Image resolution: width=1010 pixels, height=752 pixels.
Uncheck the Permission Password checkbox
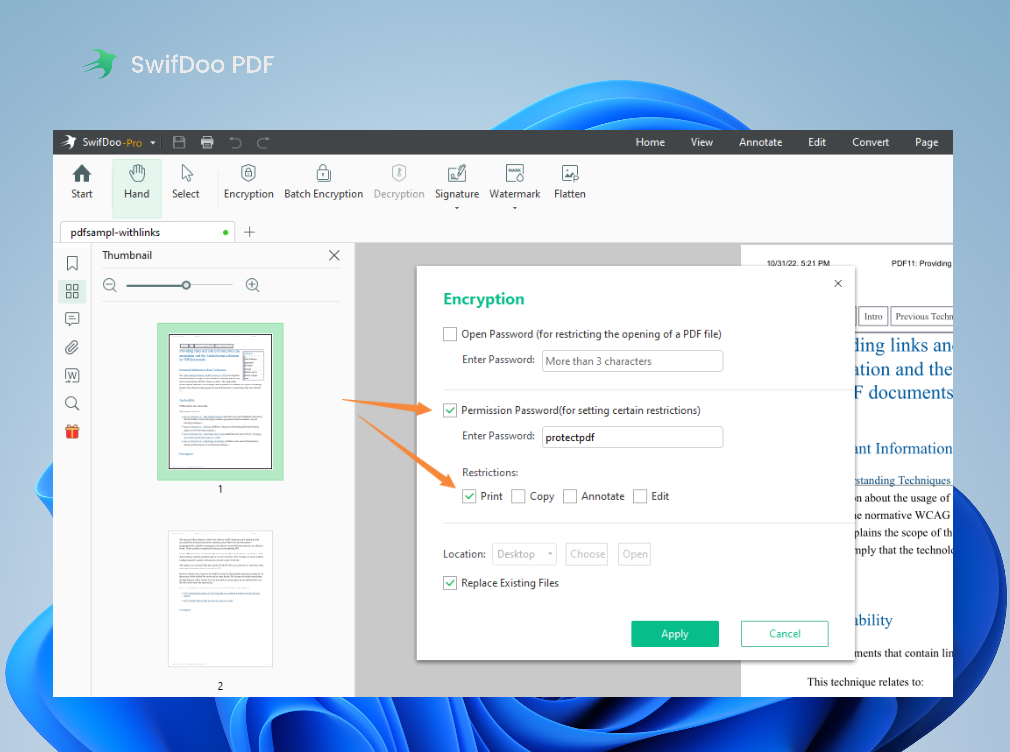450,410
